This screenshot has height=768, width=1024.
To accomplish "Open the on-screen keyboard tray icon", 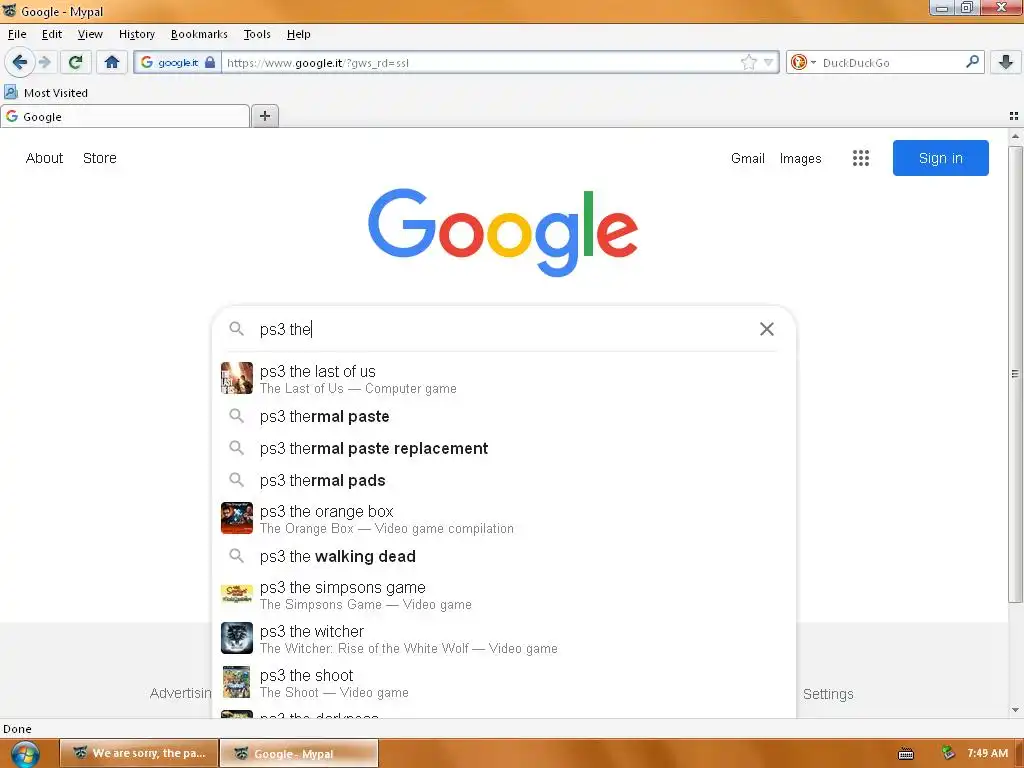I will [x=905, y=754].
